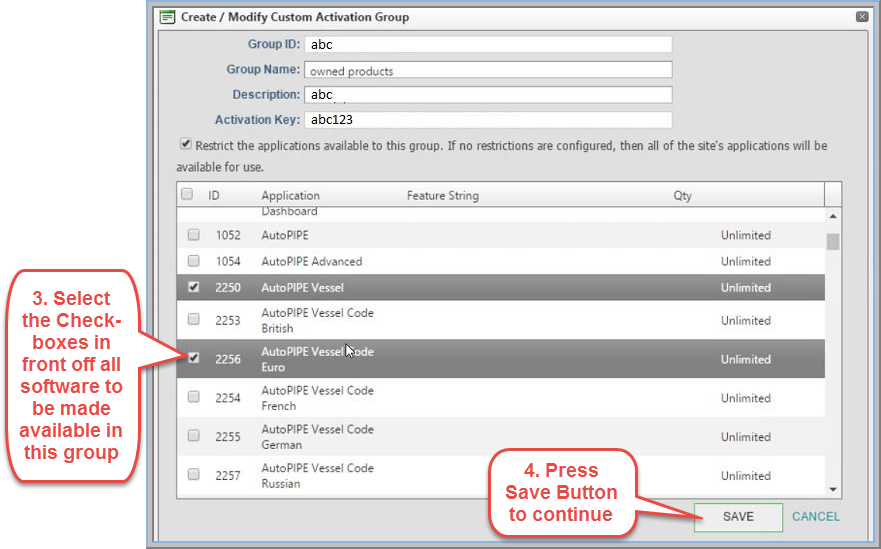This screenshot has height=549, width=881.
Task: Uncheck the Vessel Code Euro 2256 checkbox
Action: coord(193,357)
